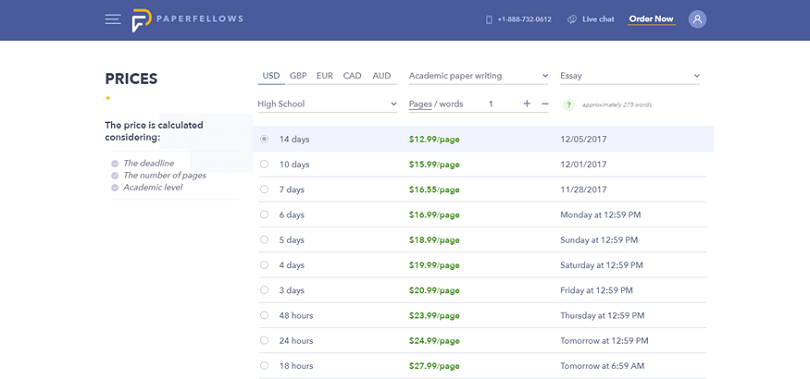Click Sunday at 12:59 PM due time

(x=599, y=240)
